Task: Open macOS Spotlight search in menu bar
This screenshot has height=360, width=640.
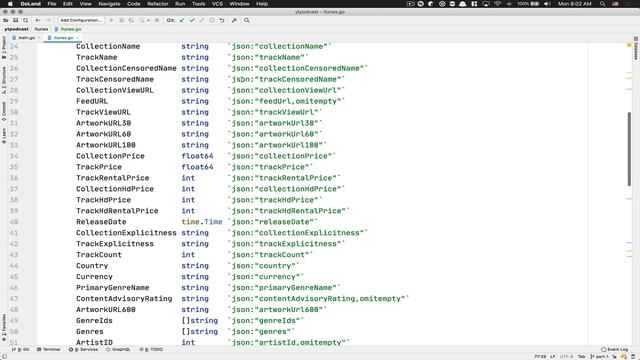Action: [x=602, y=4]
